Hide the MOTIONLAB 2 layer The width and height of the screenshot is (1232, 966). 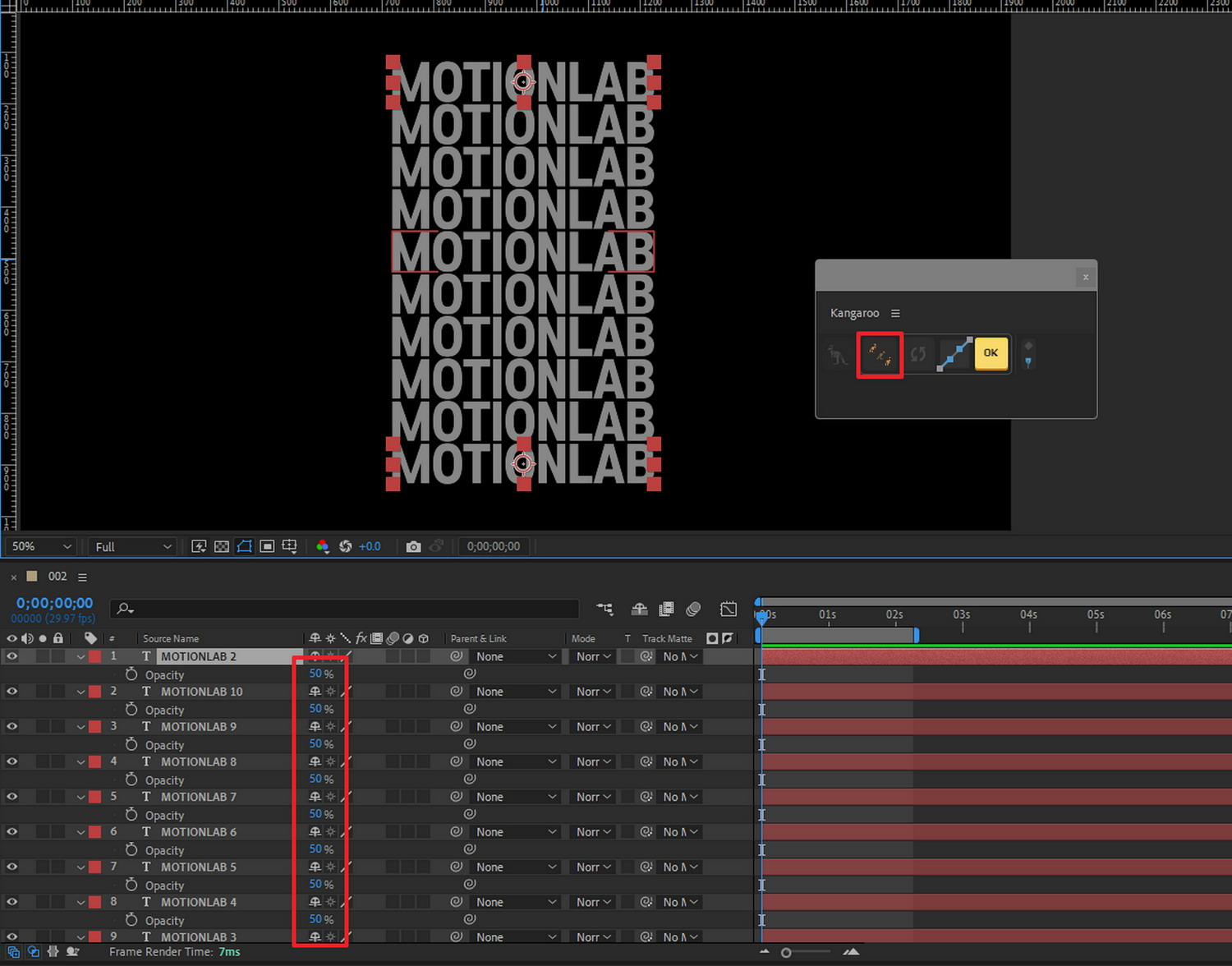click(11, 656)
